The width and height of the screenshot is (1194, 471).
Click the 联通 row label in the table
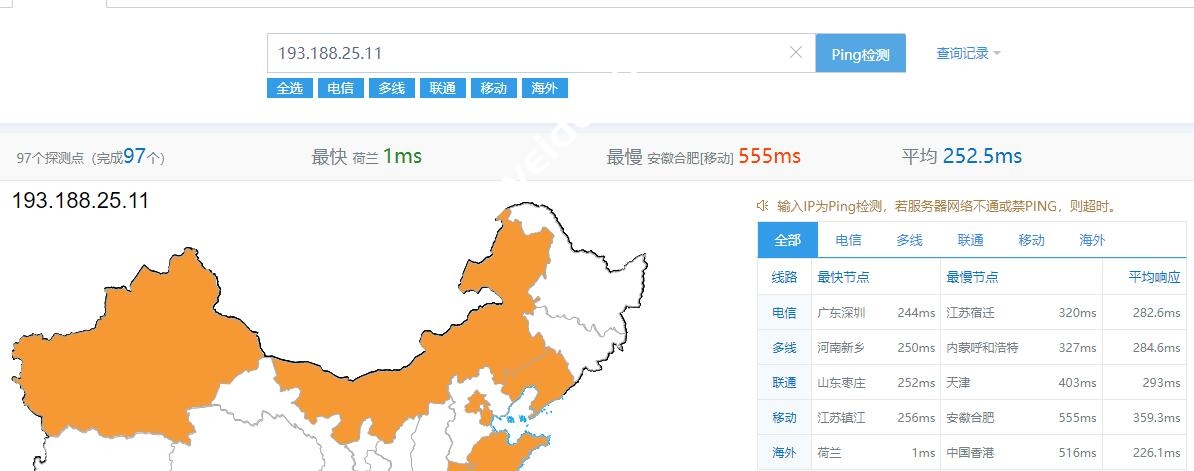coord(784,383)
